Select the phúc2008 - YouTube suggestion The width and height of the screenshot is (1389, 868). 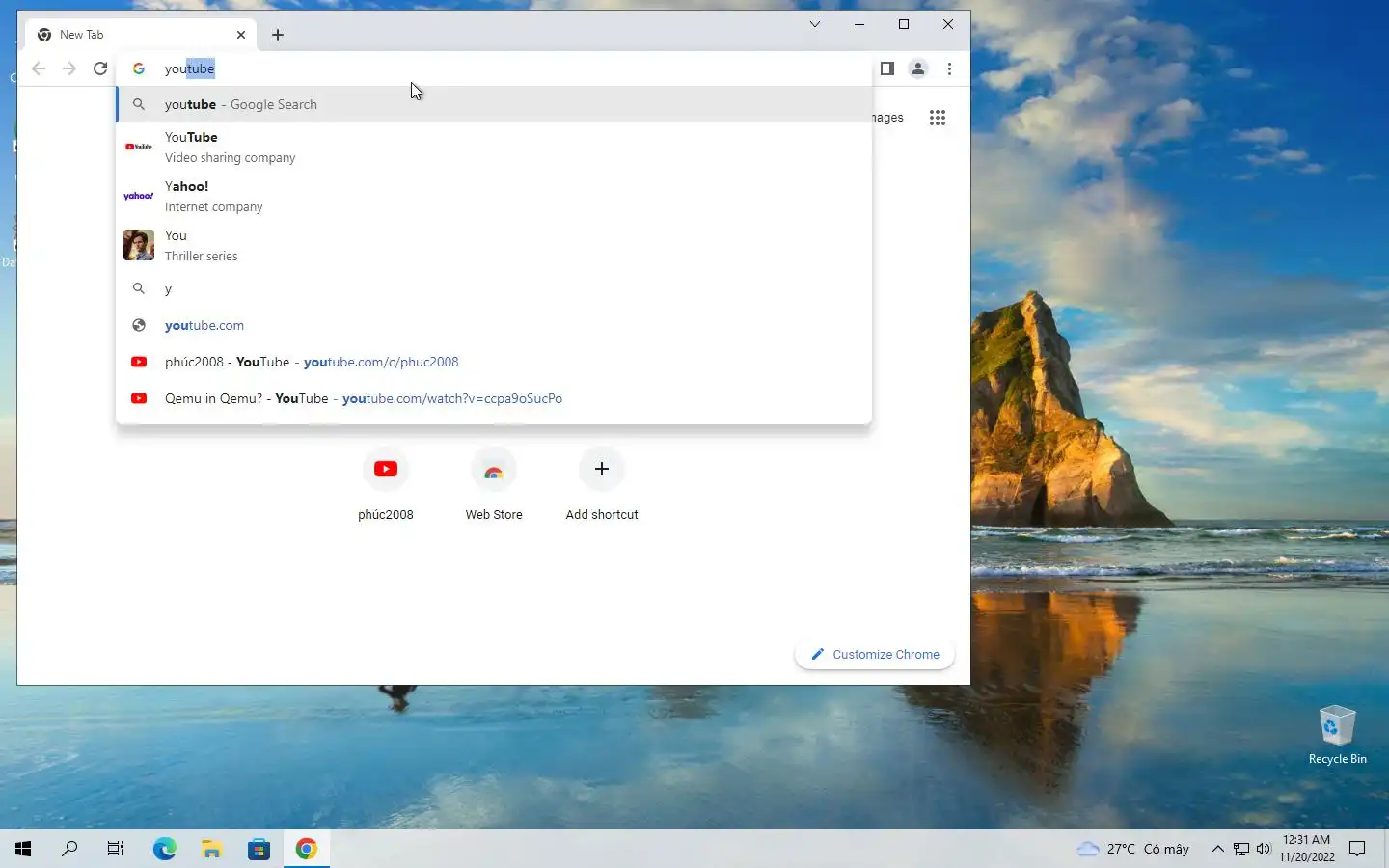[x=494, y=362]
